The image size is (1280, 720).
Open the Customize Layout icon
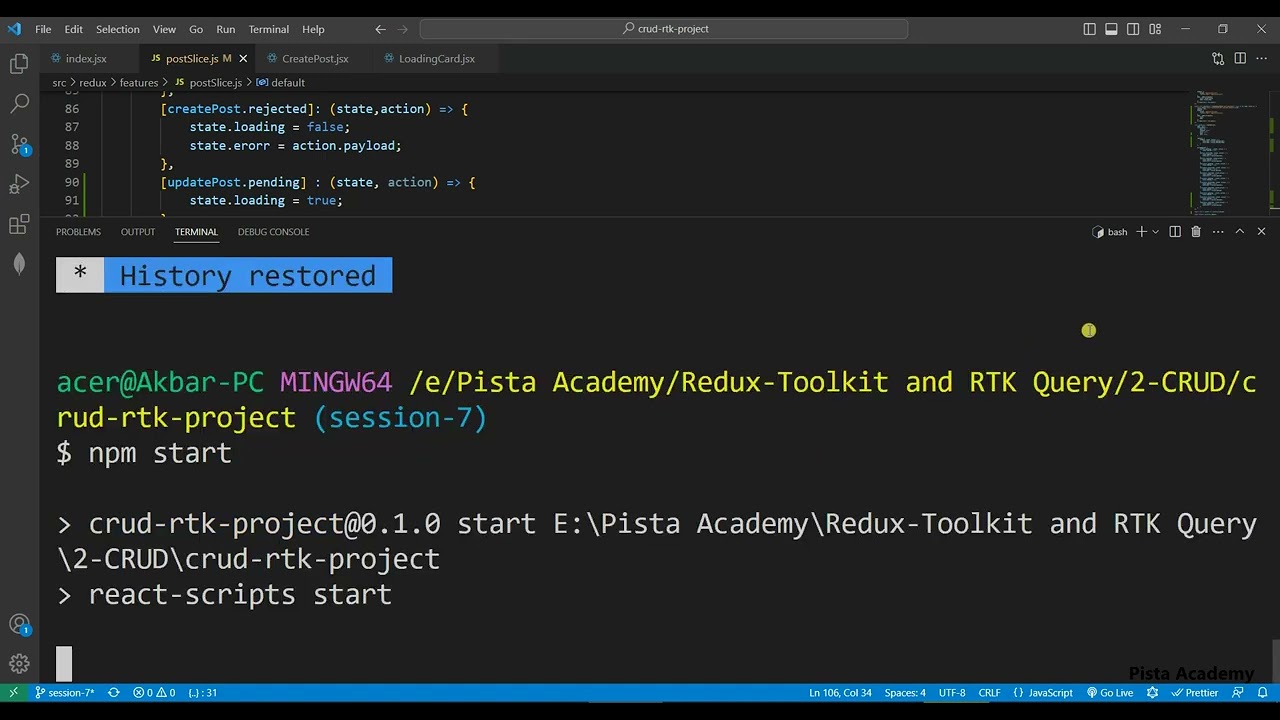pos(1155,29)
